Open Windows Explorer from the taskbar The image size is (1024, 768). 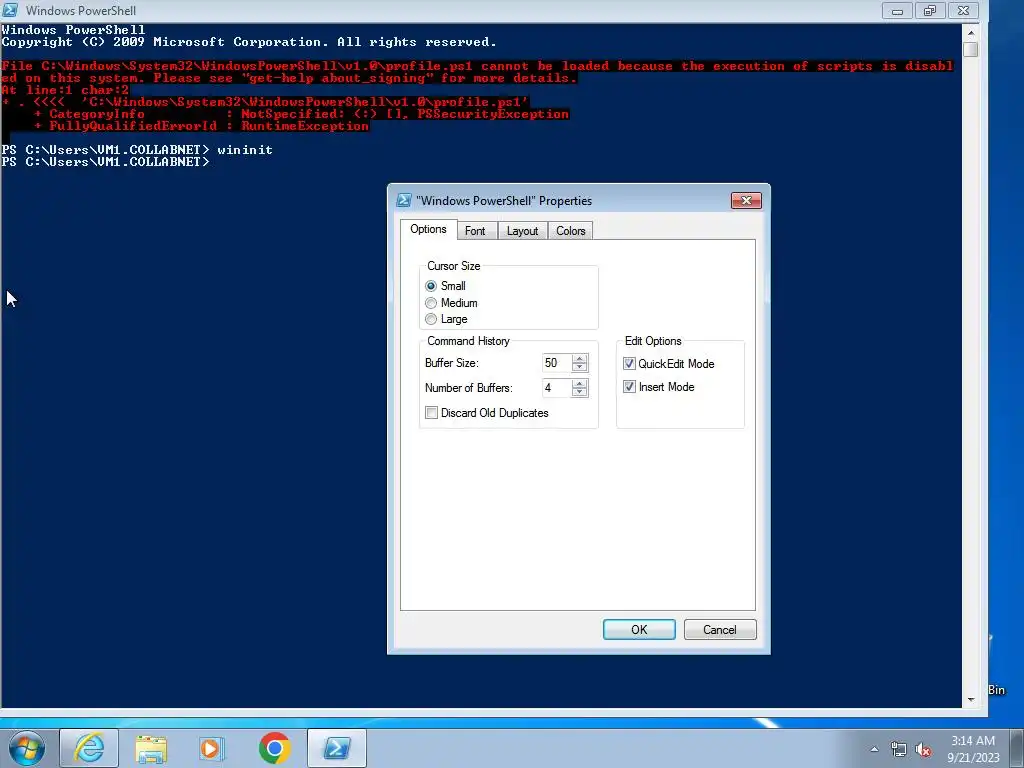coord(151,748)
